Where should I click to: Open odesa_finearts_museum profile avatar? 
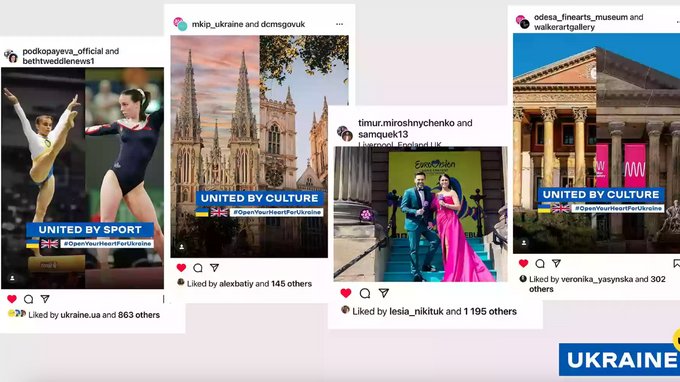pyautogui.click(x=522, y=22)
